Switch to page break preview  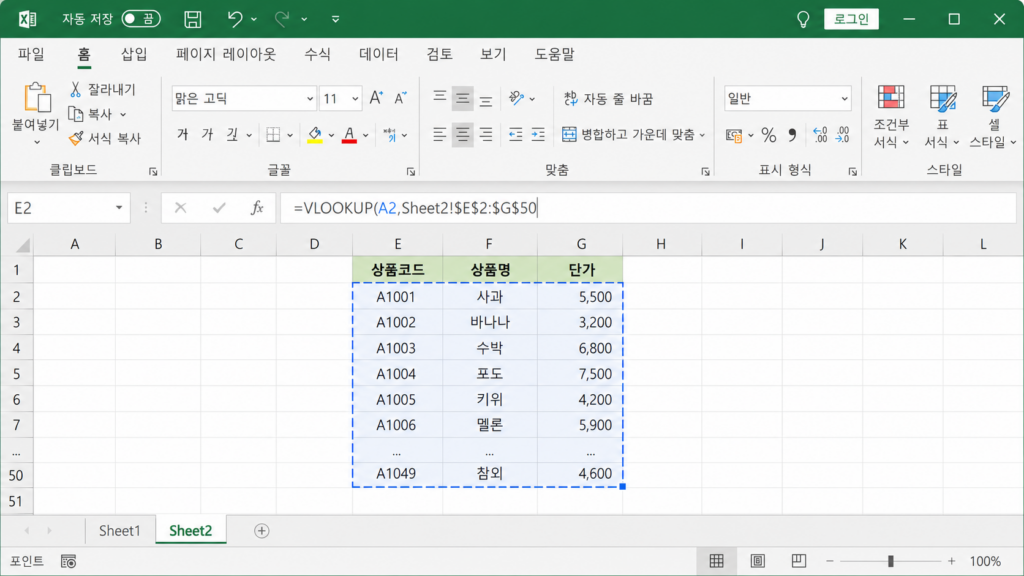[x=798, y=561]
